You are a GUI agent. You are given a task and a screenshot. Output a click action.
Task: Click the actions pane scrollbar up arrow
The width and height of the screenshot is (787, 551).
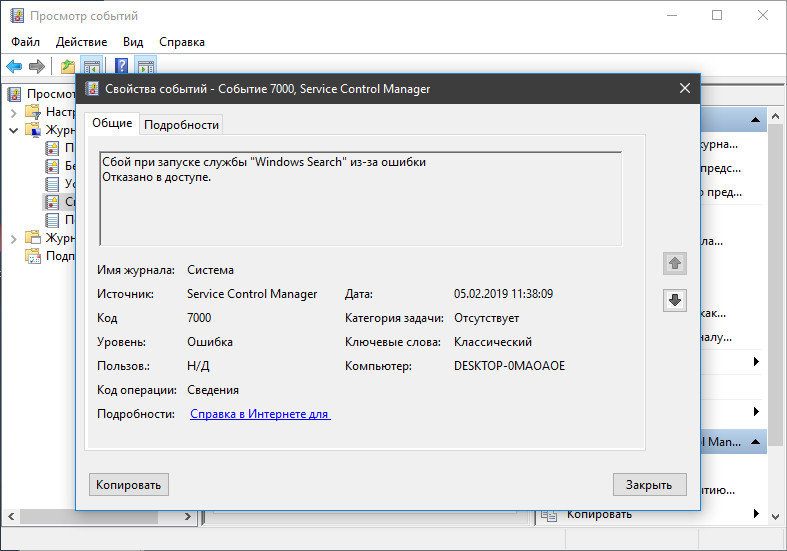click(x=775, y=116)
